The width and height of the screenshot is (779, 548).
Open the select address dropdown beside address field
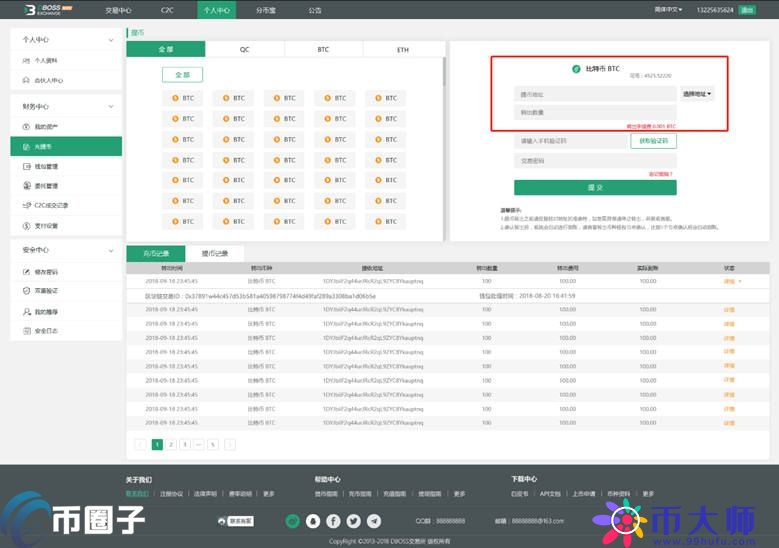coord(697,94)
